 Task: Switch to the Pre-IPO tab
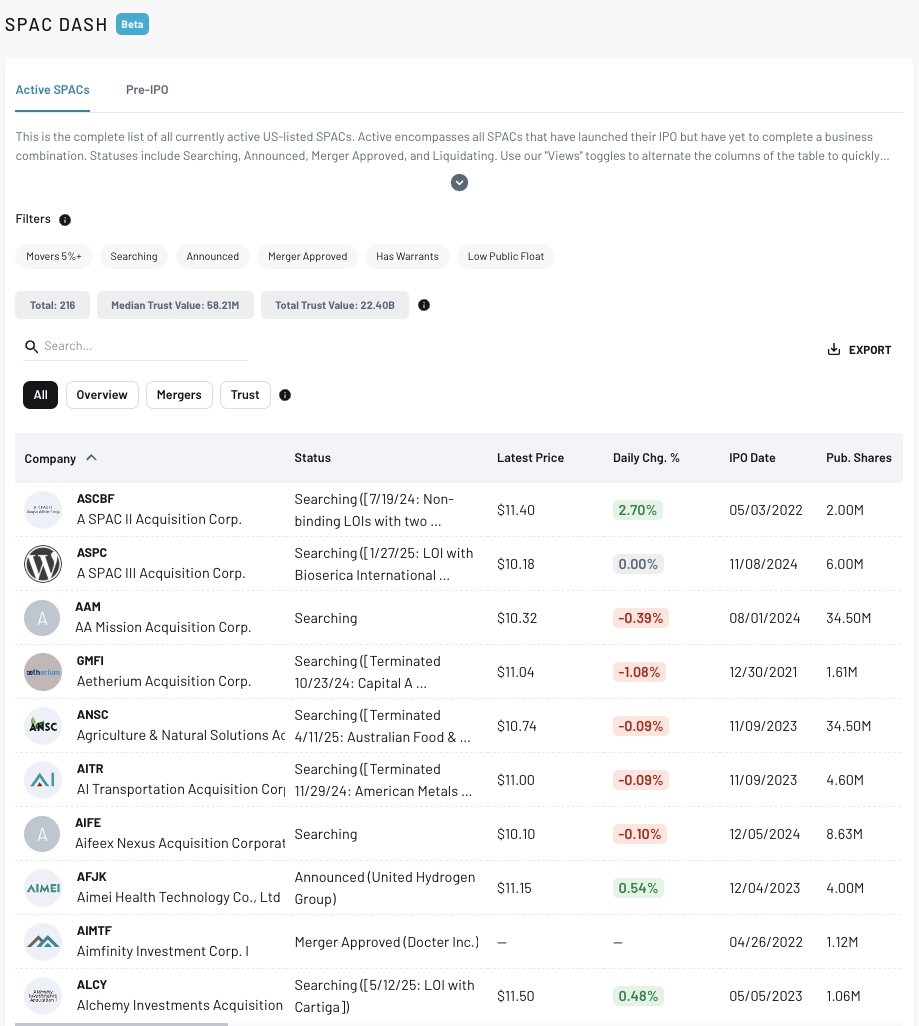tap(147, 90)
